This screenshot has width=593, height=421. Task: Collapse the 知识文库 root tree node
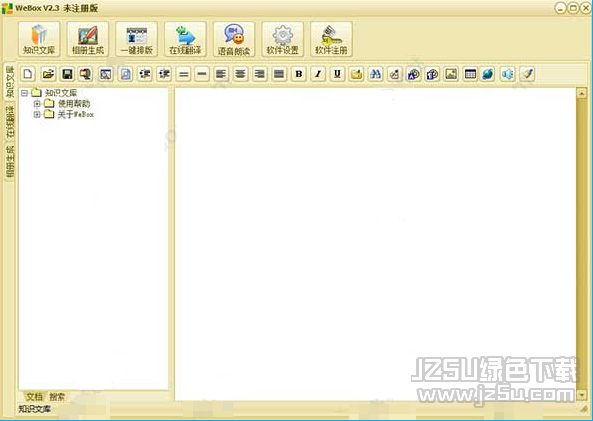[25, 93]
